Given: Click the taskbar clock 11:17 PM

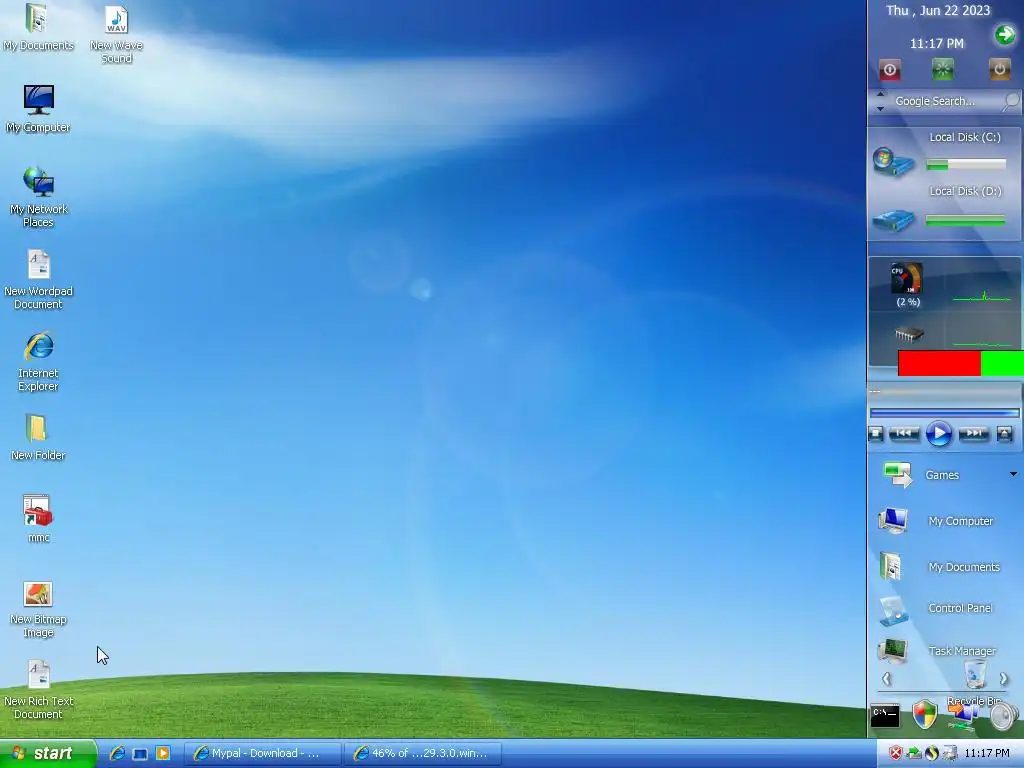Looking at the screenshot, I should [987, 754].
